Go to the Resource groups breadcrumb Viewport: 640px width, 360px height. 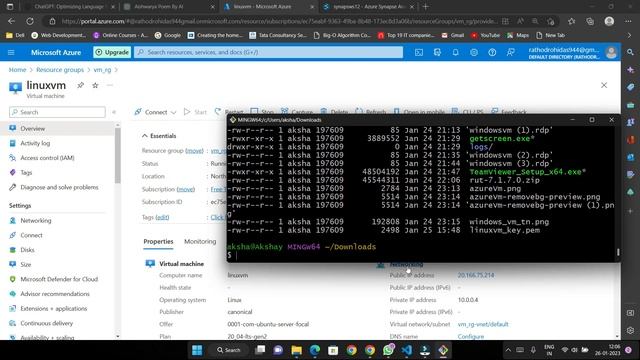click(x=60, y=70)
